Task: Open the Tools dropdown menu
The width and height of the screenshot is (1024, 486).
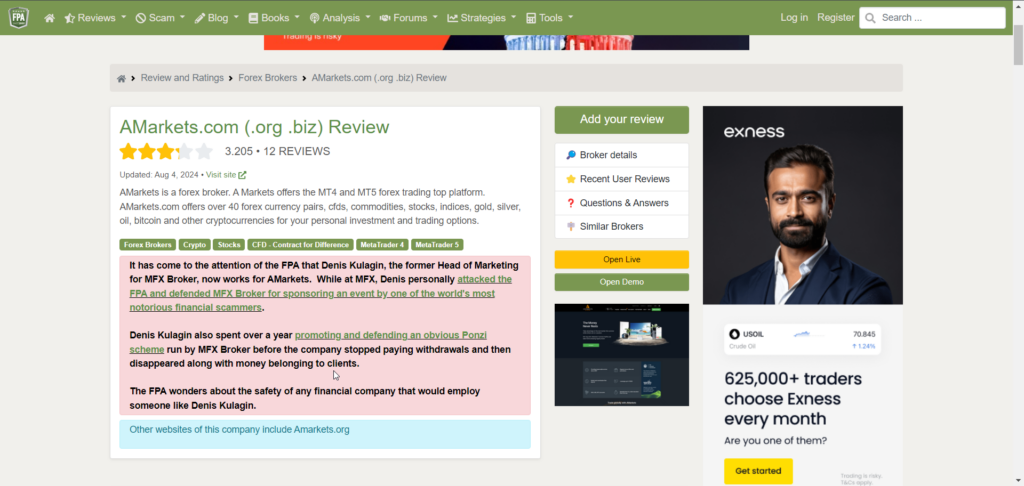Action: (549, 18)
